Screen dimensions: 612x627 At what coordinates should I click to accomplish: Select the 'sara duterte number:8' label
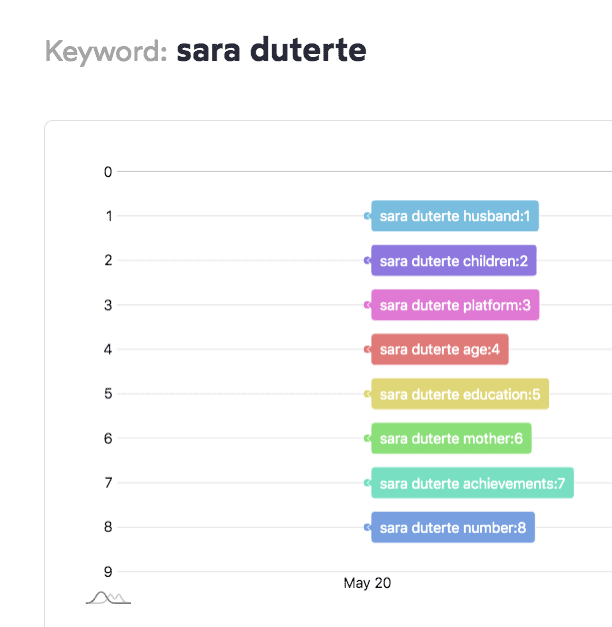point(453,527)
